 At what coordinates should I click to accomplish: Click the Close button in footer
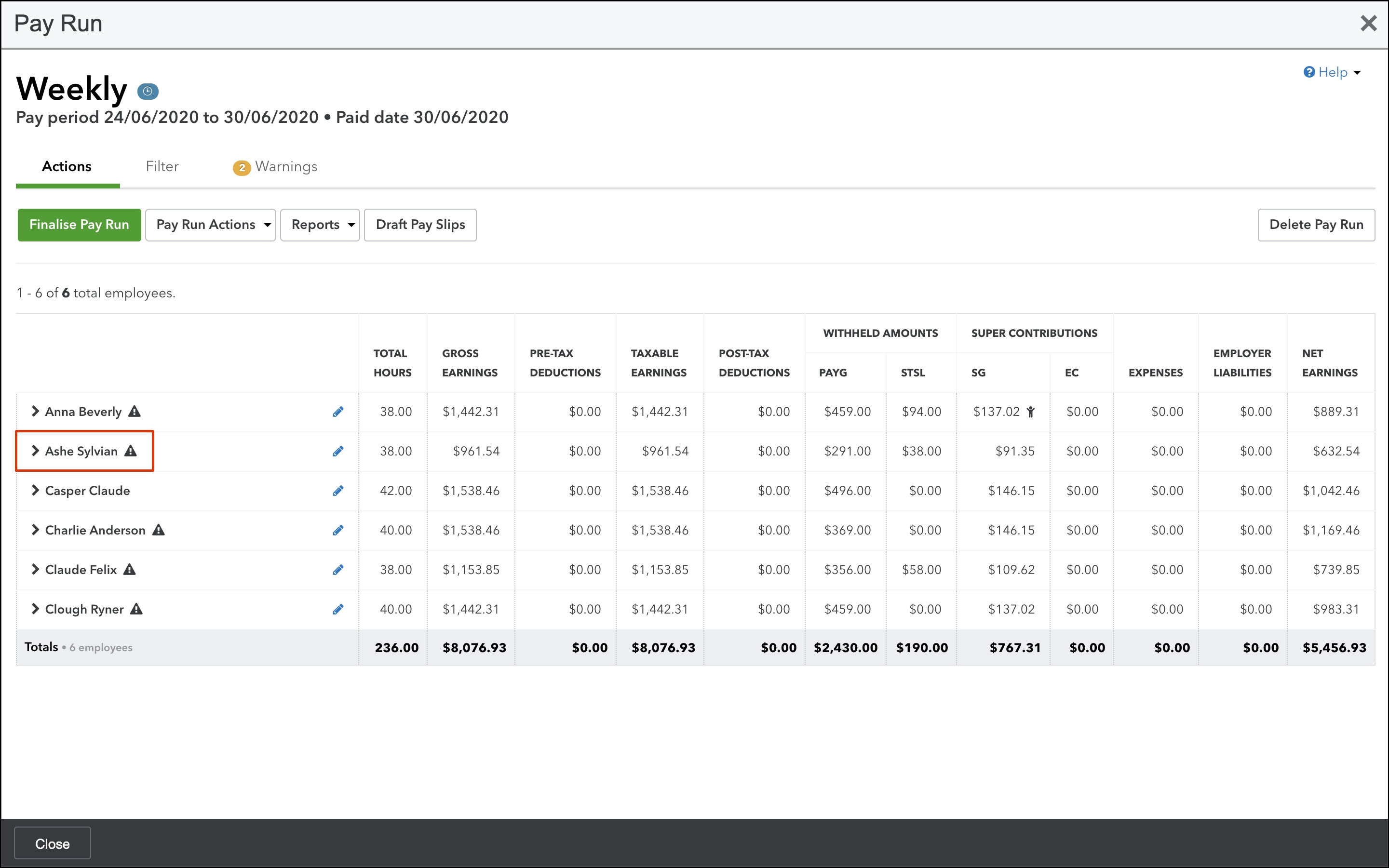(x=52, y=843)
